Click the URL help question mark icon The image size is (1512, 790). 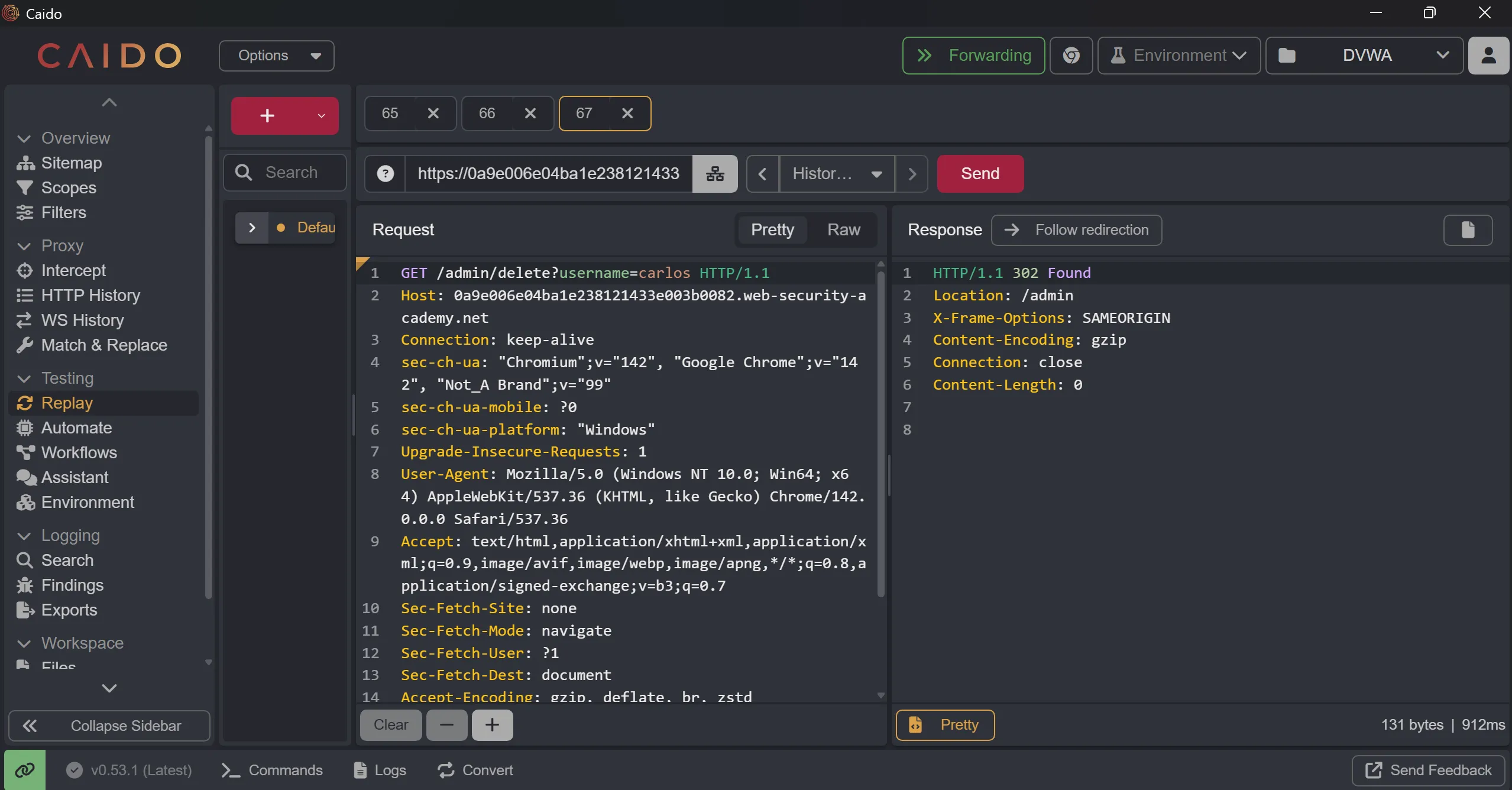tap(386, 174)
